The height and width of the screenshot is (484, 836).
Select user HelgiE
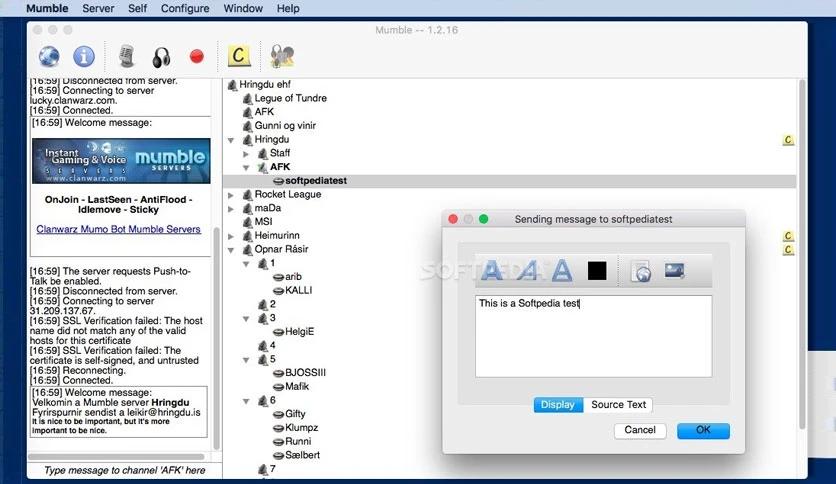299,332
